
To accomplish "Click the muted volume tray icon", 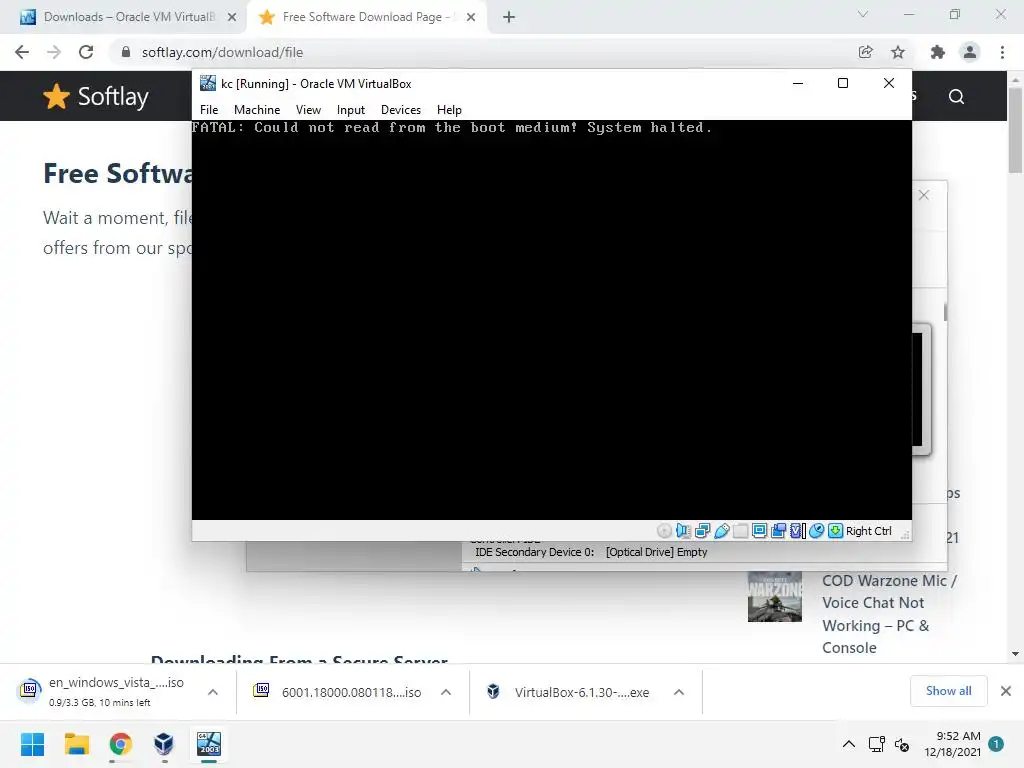I will click(902, 744).
